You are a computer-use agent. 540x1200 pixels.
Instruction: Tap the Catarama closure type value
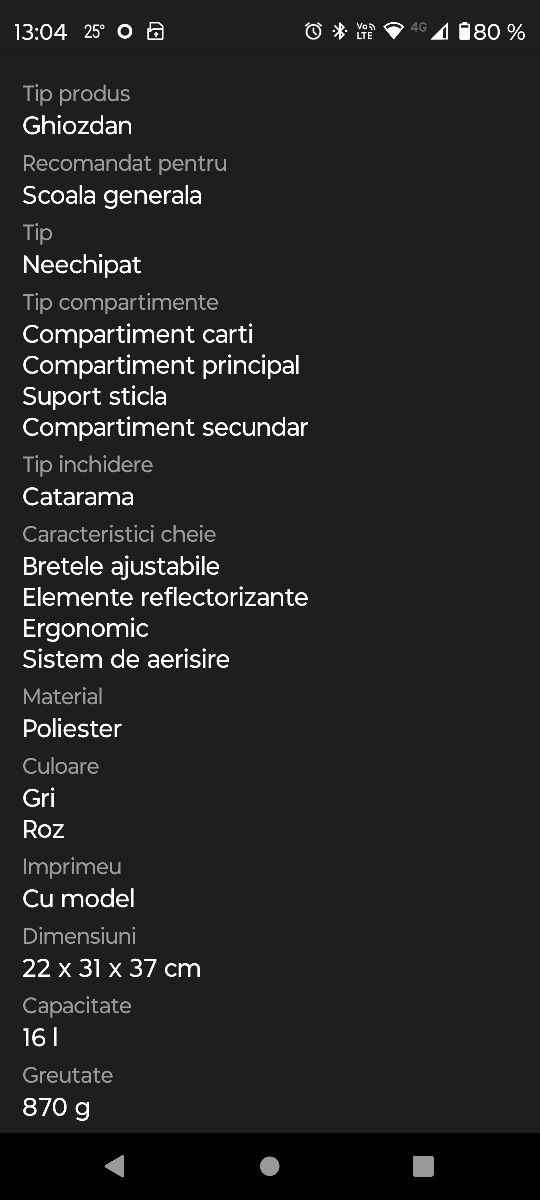78,497
